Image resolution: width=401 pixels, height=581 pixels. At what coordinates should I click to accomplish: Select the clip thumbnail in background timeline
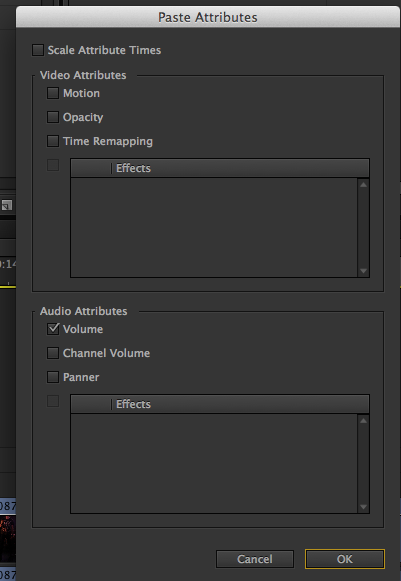tap(8, 539)
